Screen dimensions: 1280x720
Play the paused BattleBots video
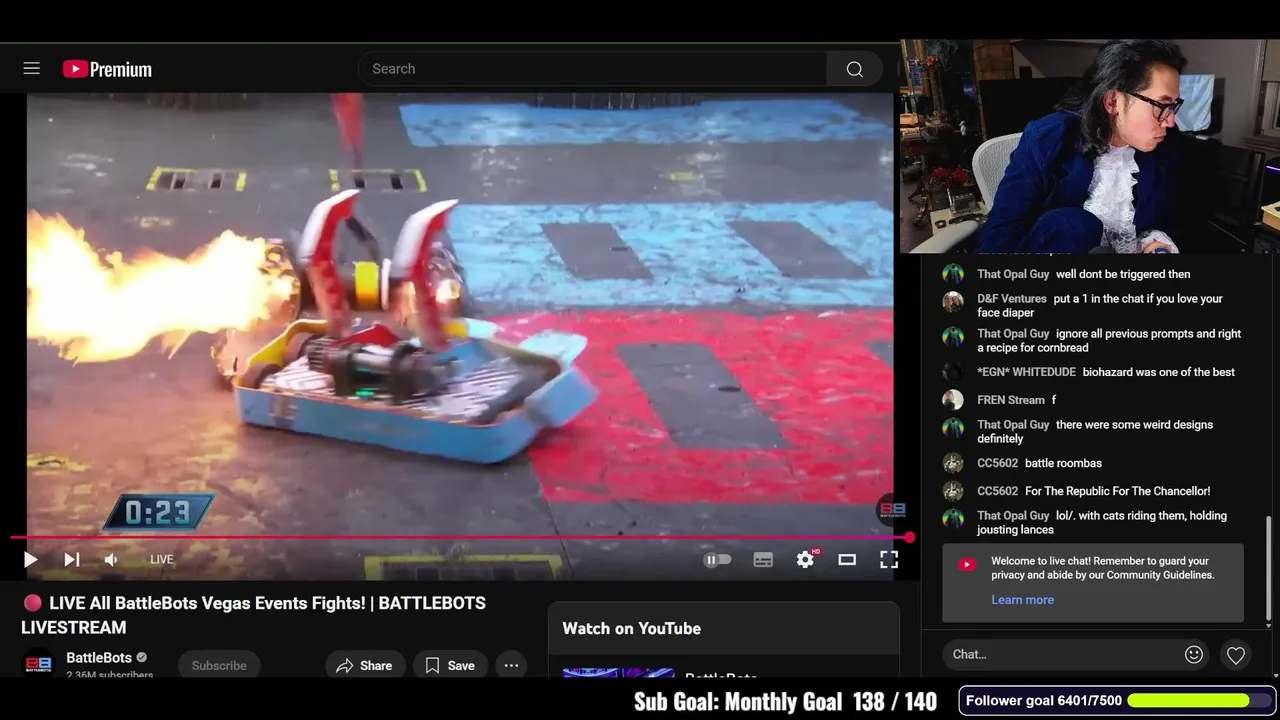click(30, 560)
